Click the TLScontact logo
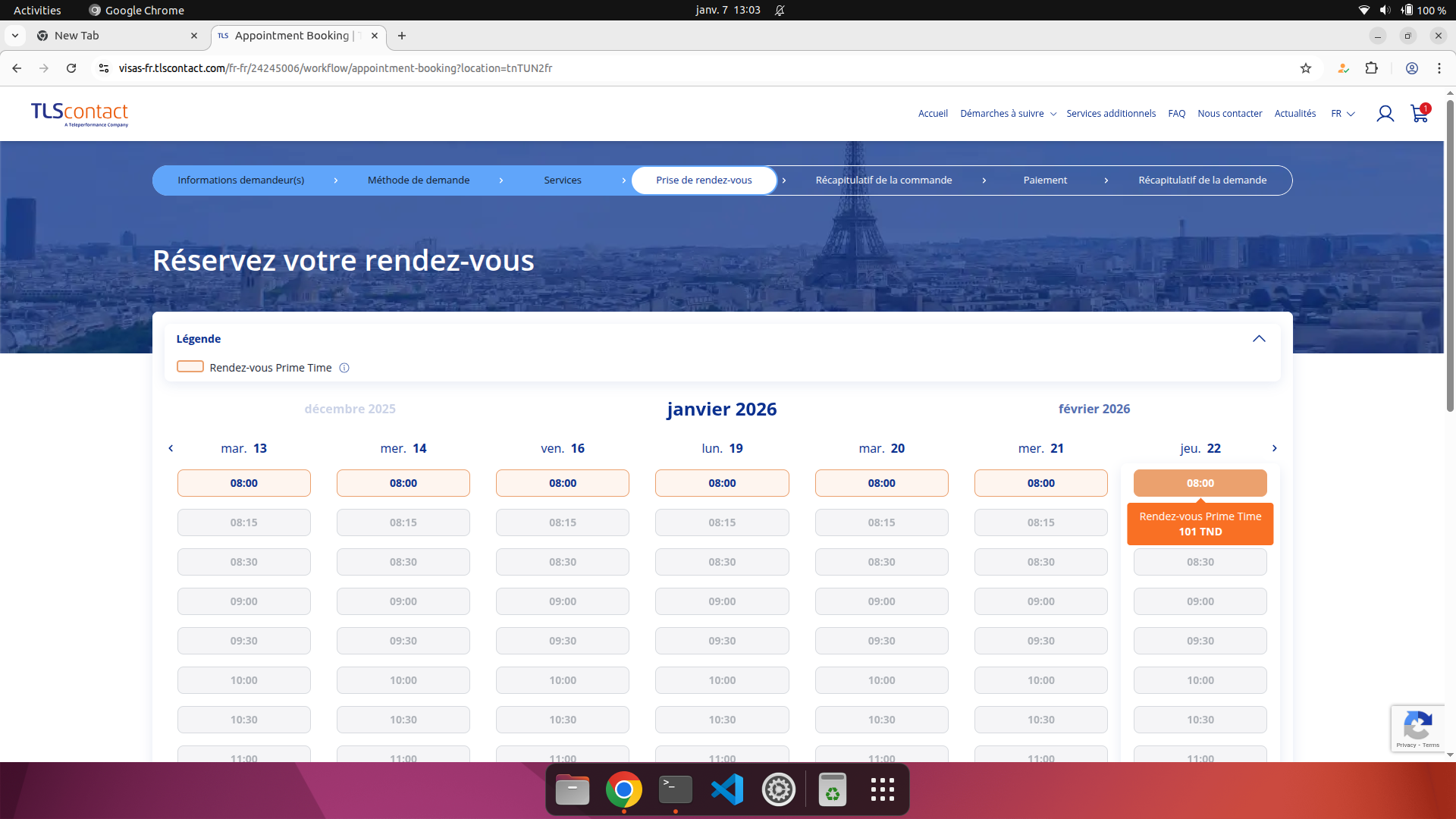This screenshot has height=819, width=1456. [80, 114]
